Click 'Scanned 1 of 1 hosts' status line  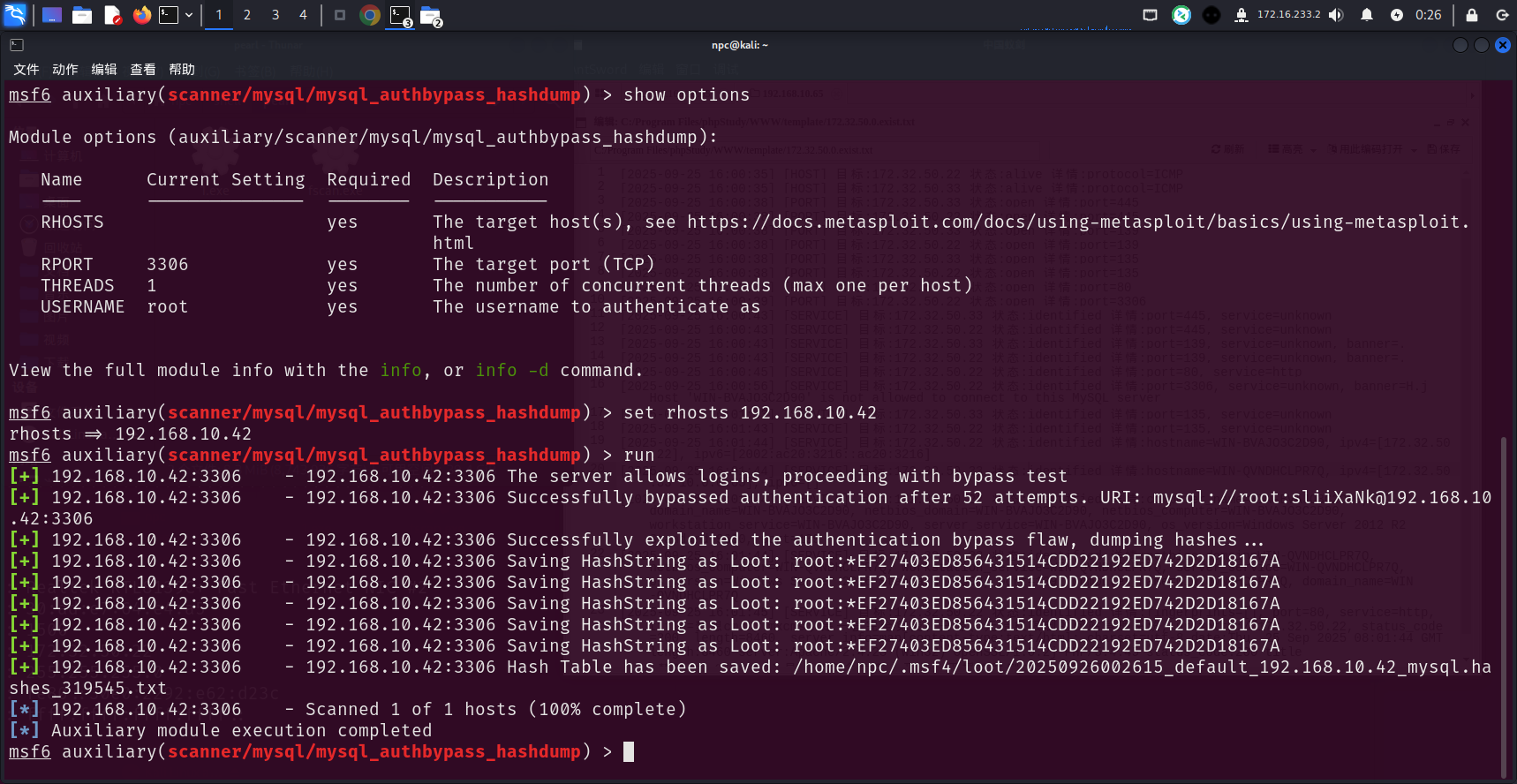tap(496, 710)
